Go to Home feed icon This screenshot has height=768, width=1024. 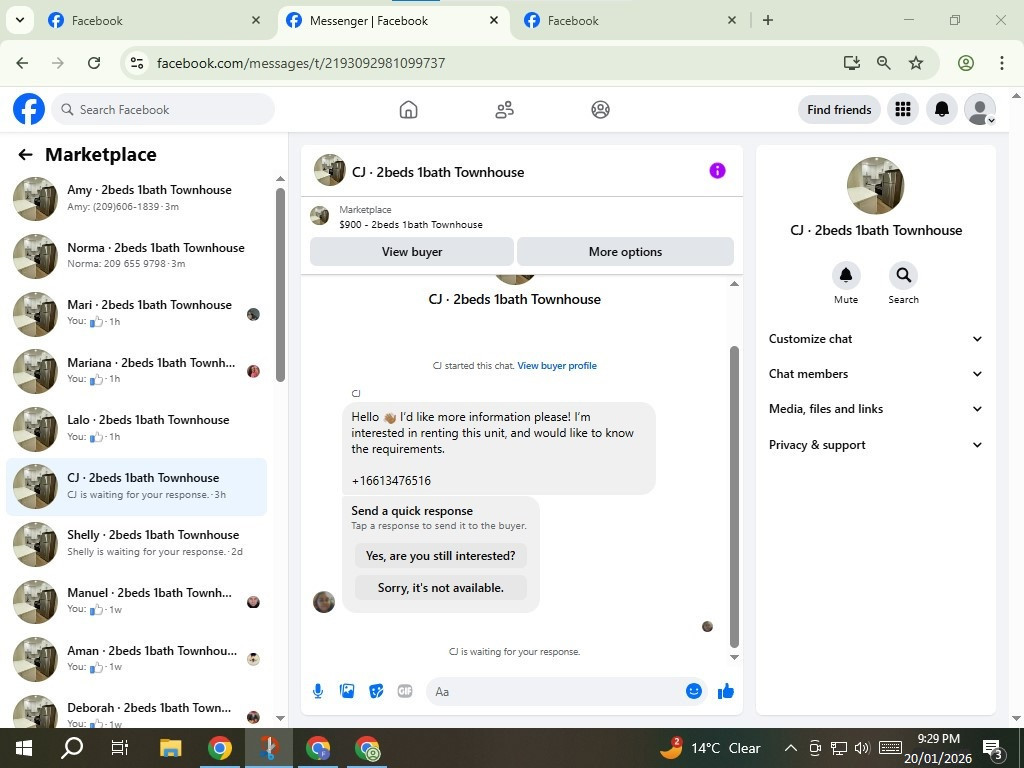tap(408, 109)
